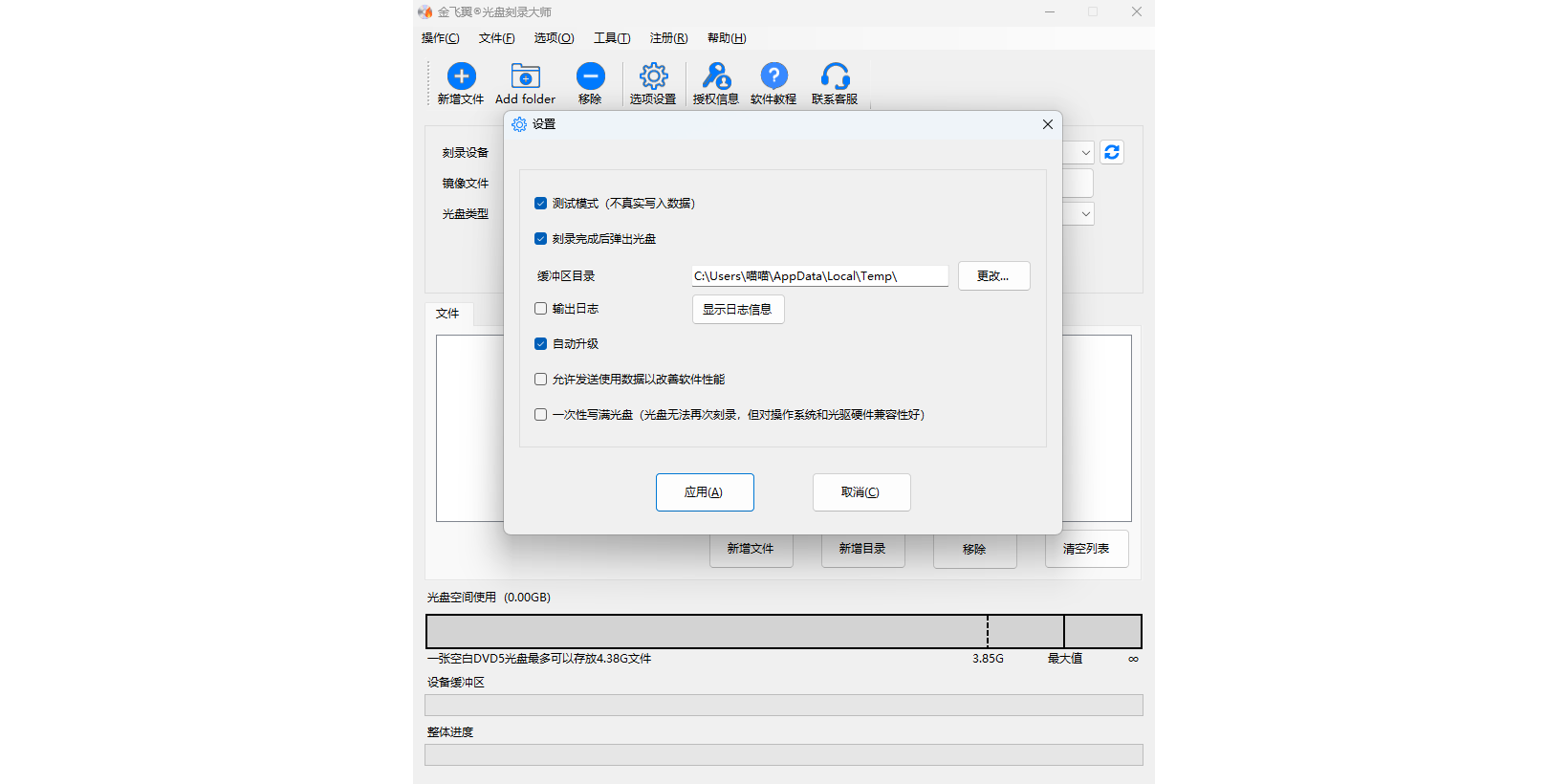
Task: Uncheck the 测试模式 checkbox
Action: point(541,204)
